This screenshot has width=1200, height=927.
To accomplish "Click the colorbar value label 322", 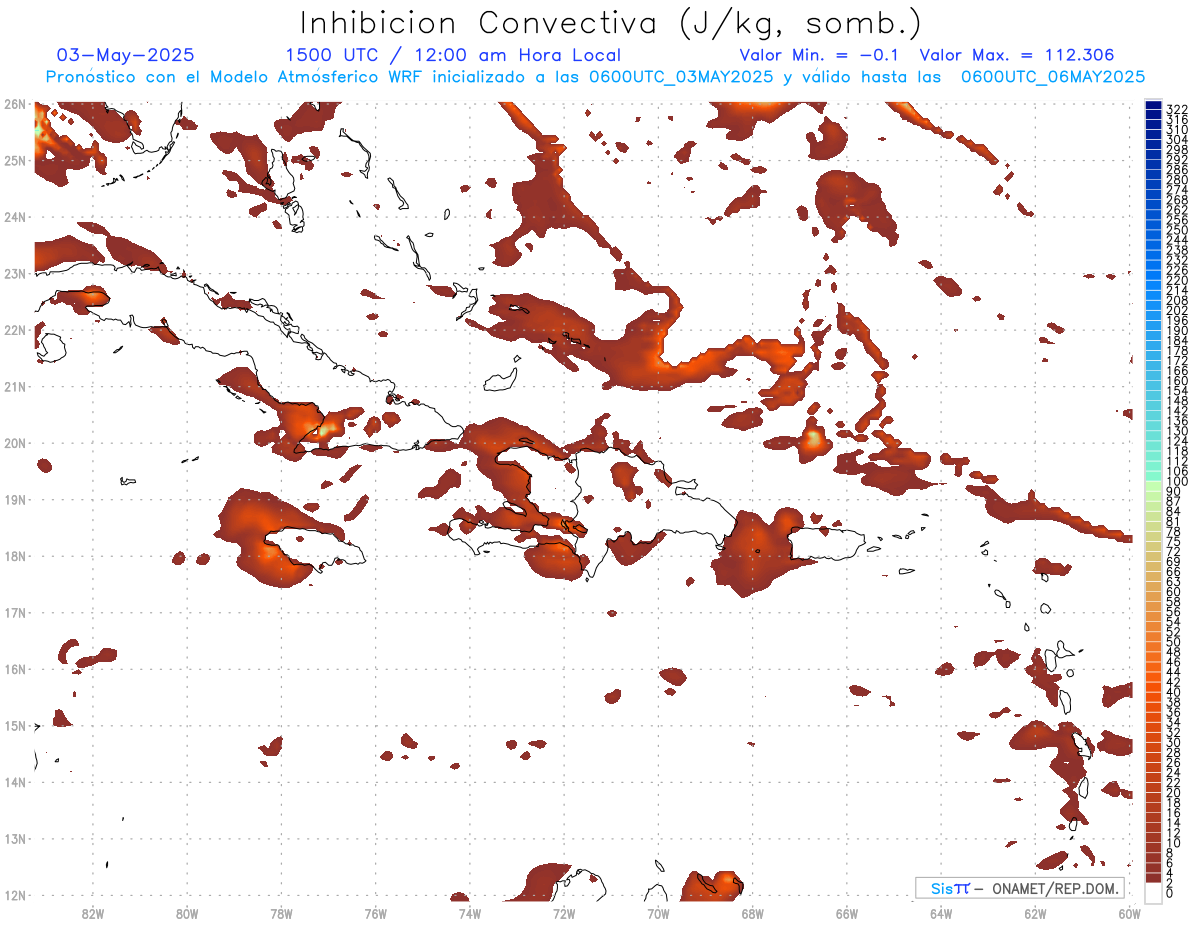I will coord(1176,108).
